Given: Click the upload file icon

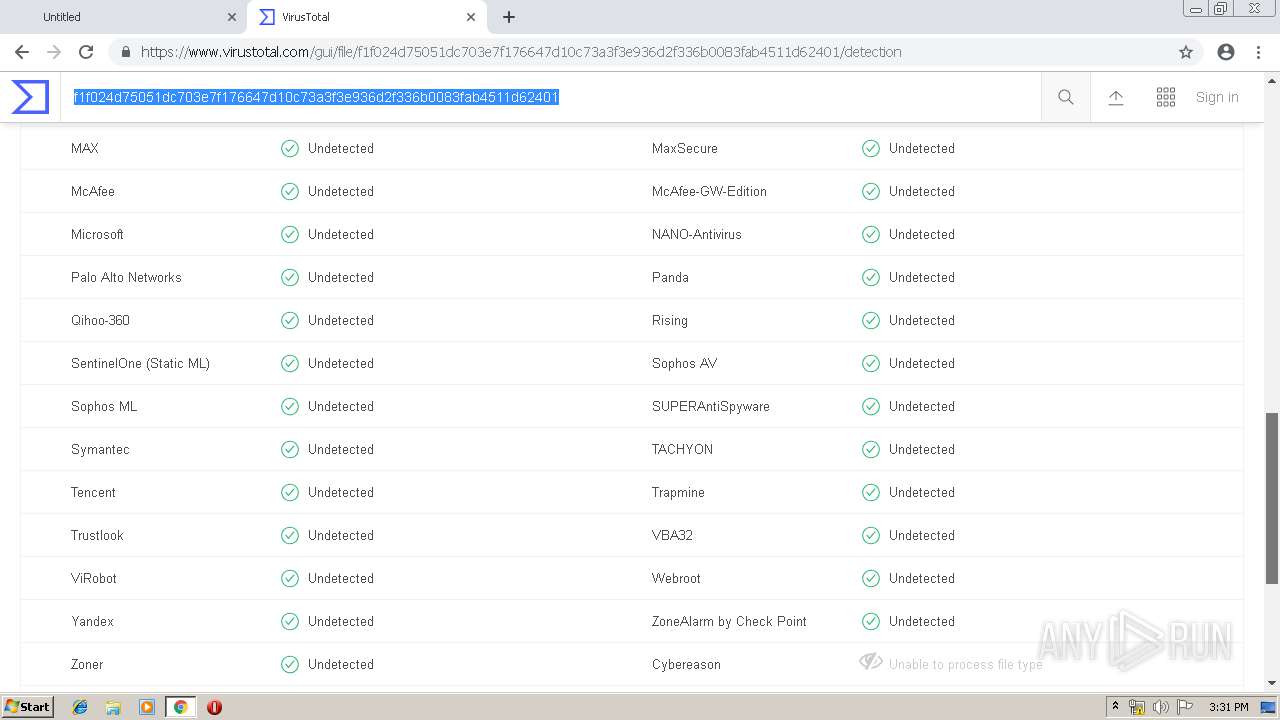Looking at the screenshot, I should coord(1116,97).
